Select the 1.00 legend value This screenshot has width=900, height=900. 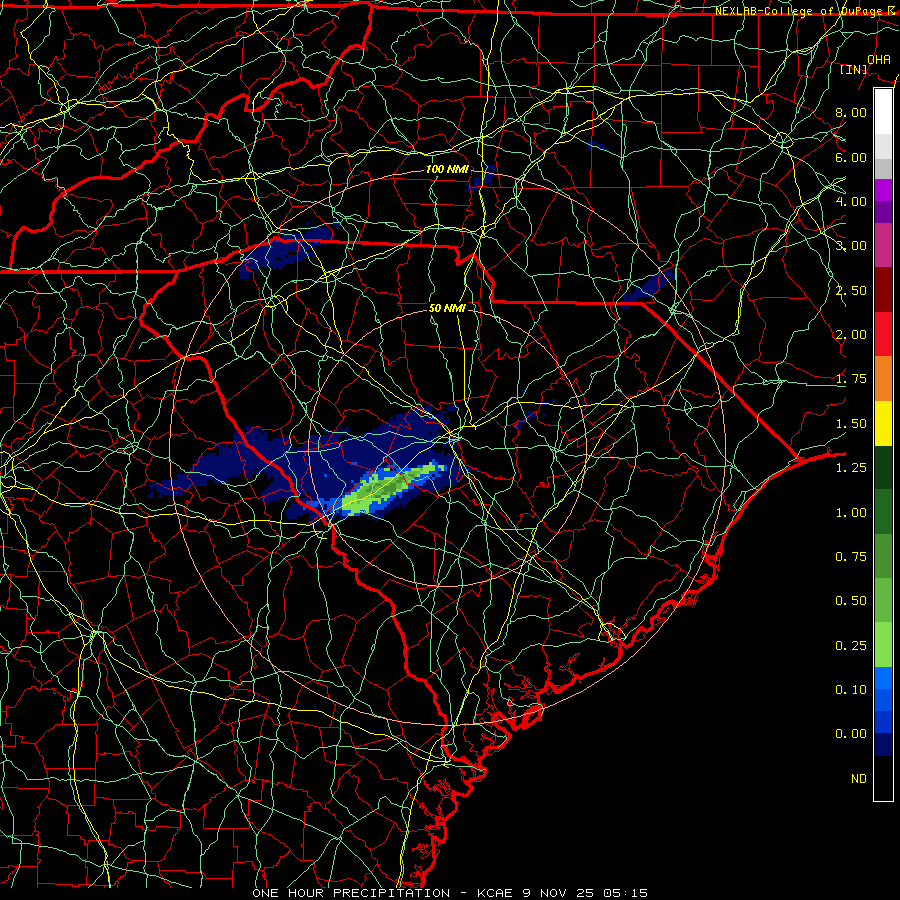(x=851, y=513)
